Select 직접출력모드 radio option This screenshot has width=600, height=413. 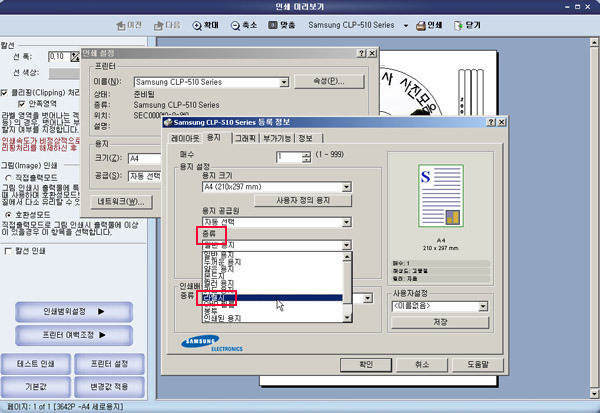point(8,178)
